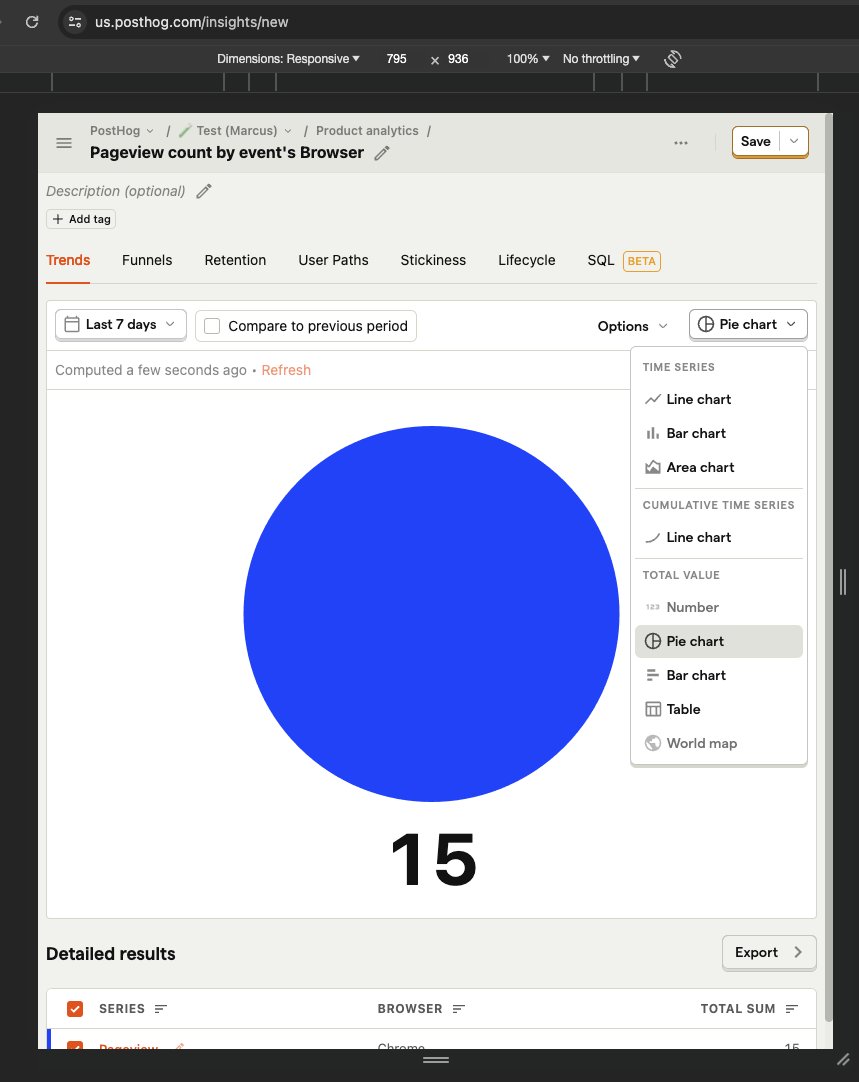The image size is (859, 1082).
Task: Open the three-dot more options menu
Action: click(681, 143)
